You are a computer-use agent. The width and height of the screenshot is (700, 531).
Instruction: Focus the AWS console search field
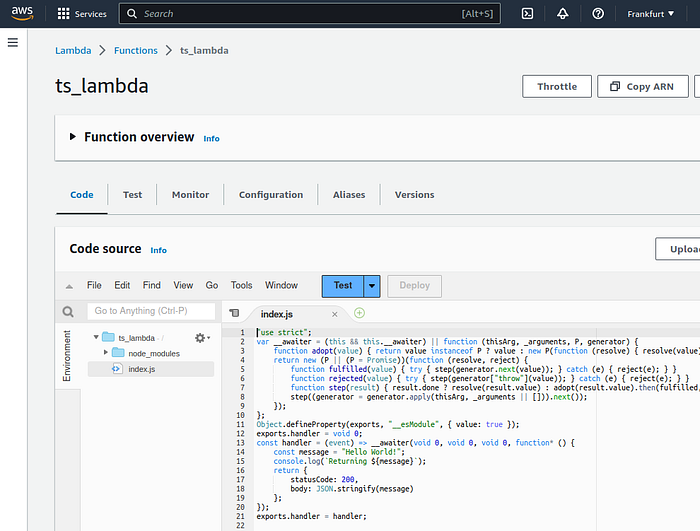309,14
